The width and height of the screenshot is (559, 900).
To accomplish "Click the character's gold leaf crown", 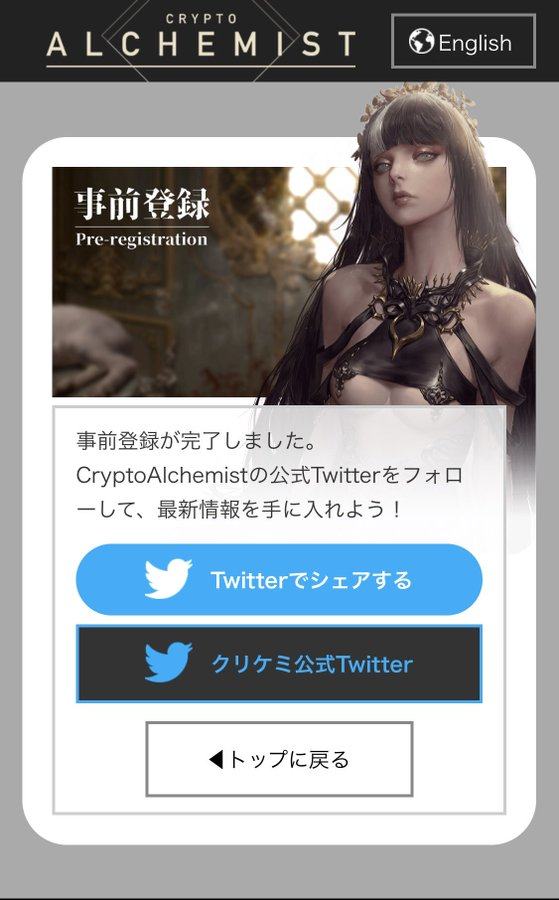I will pyautogui.click(x=416, y=106).
